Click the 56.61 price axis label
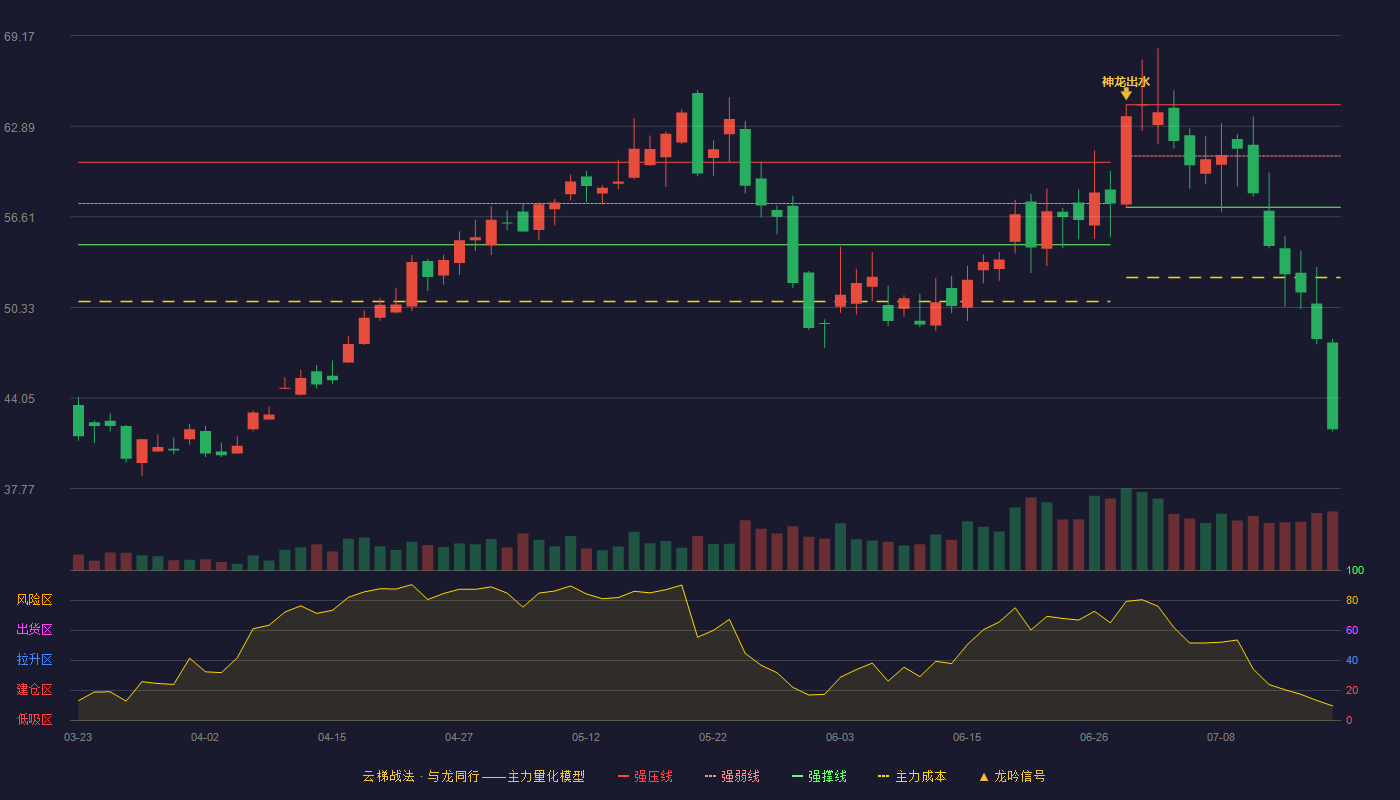1400x800 pixels. (x=19, y=218)
